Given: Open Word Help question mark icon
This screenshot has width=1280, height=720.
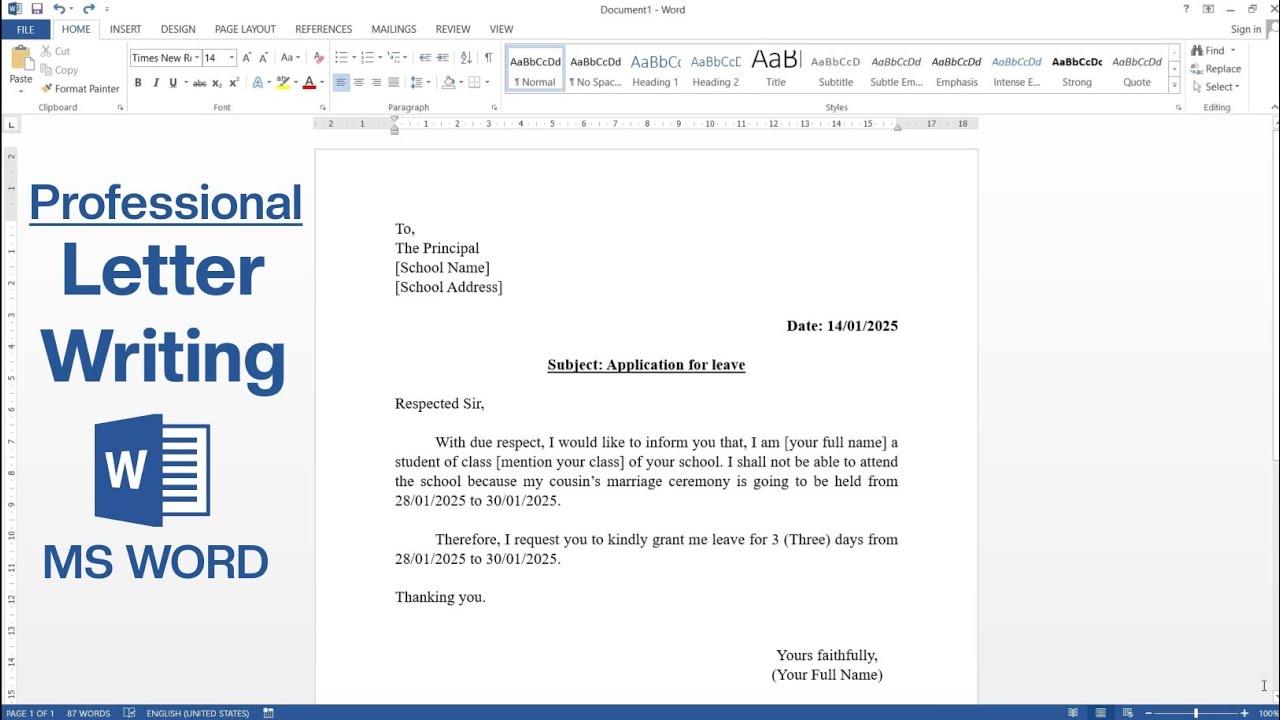Looking at the screenshot, I should coord(1186,9).
